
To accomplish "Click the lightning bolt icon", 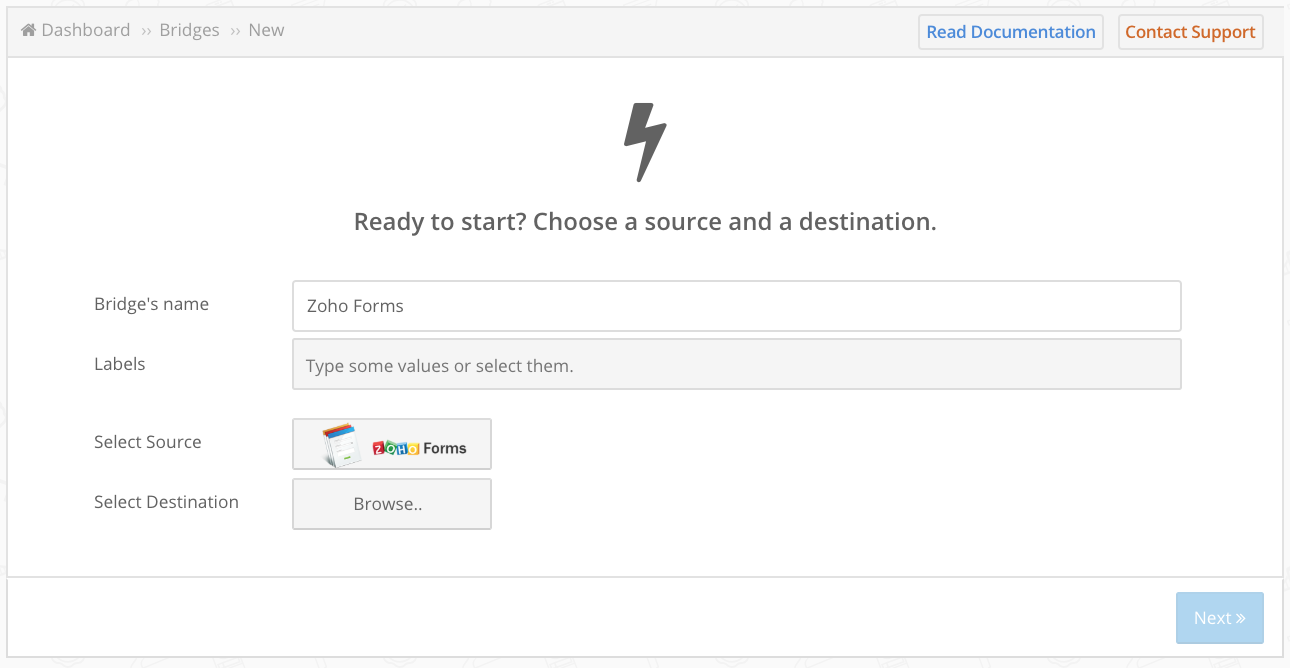I will click(645, 142).
